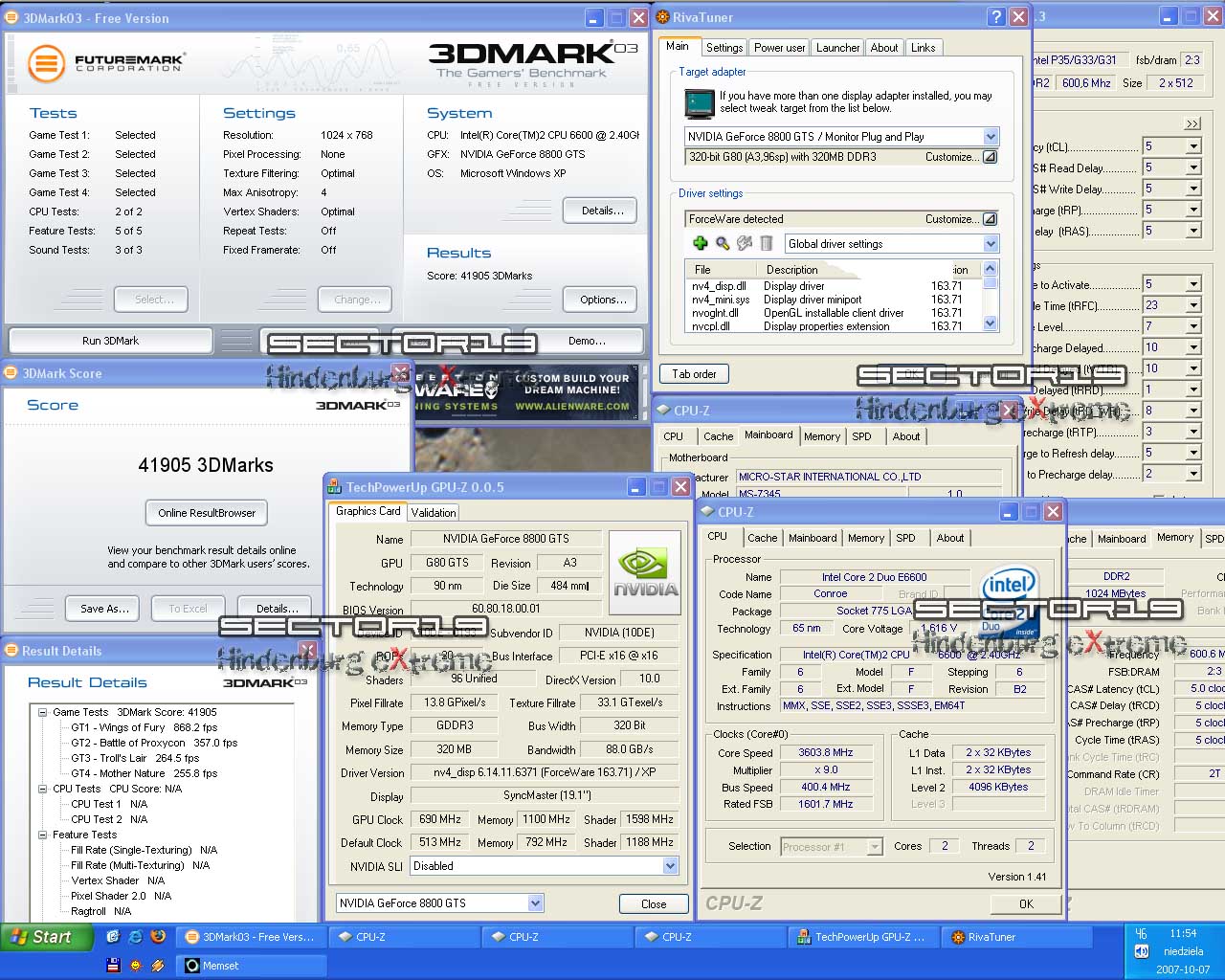Click OK in the CPU-Z window

[1026, 903]
